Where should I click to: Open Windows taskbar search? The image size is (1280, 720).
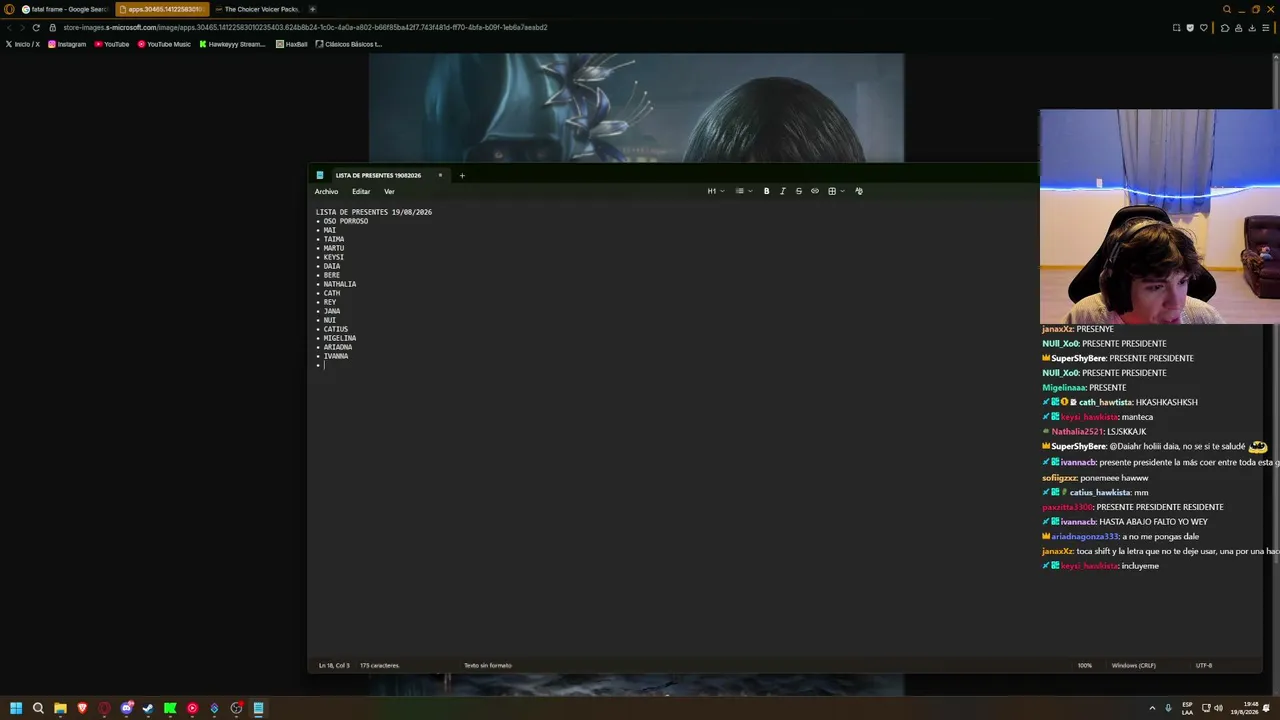tap(38, 708)
